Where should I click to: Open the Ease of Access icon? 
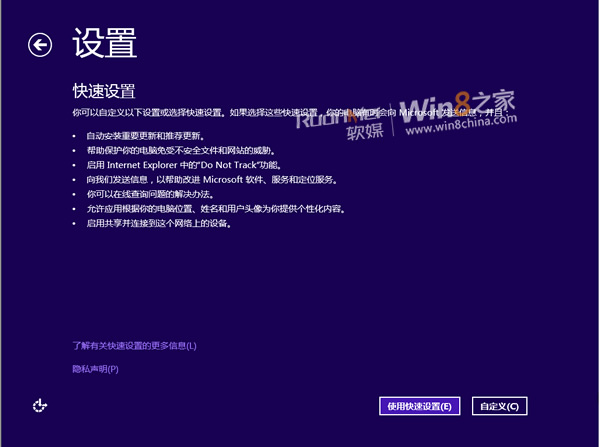tap(40, 405)
